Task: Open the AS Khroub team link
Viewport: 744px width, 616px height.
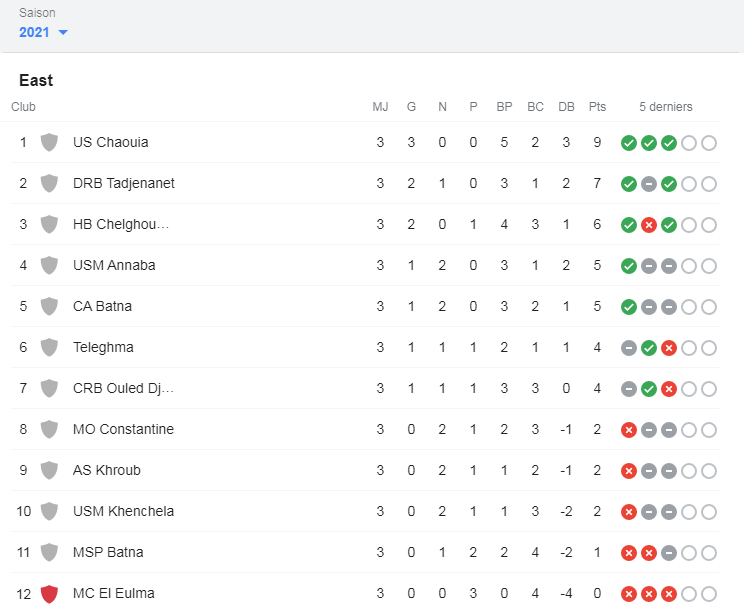Action: coord(104,470)
